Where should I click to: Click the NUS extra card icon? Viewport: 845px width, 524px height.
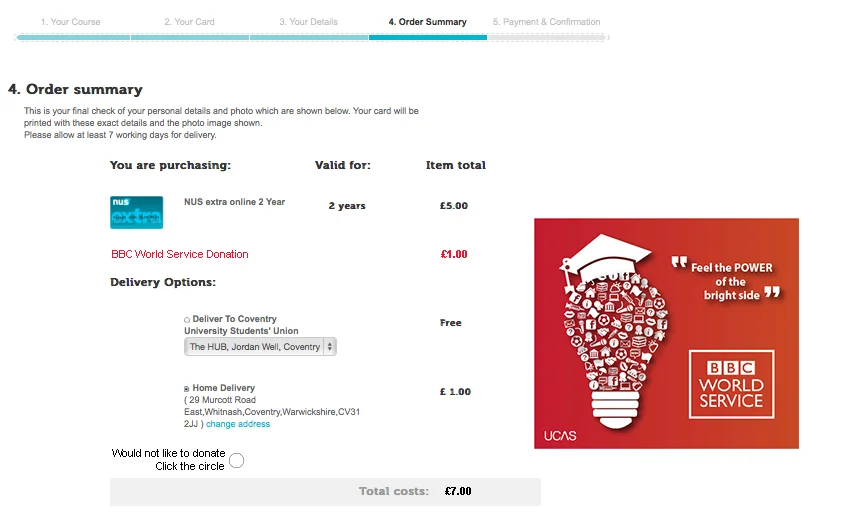(x=136, y=212)
